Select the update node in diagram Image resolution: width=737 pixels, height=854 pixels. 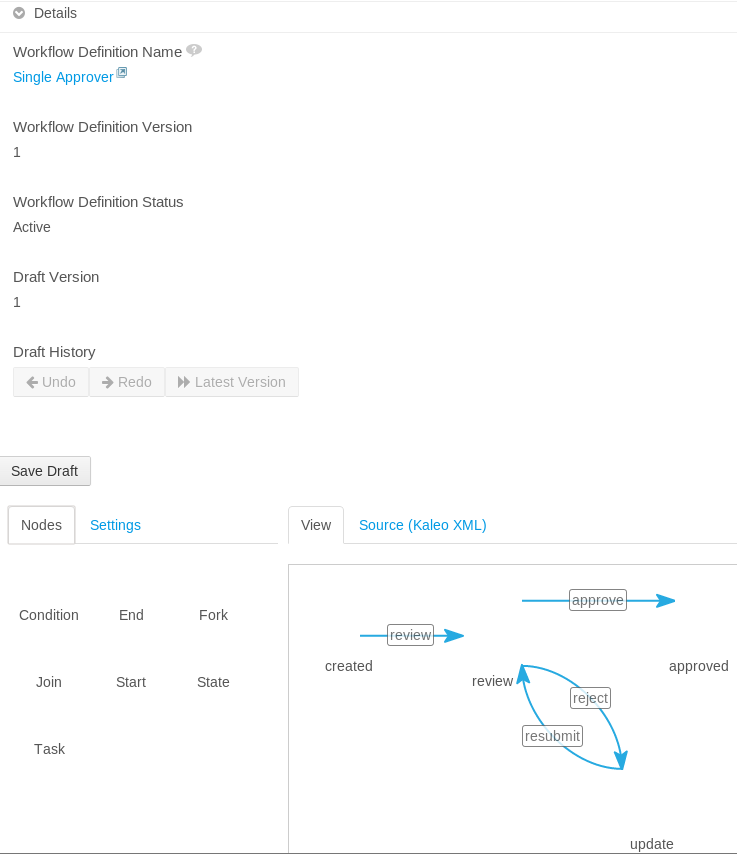pos(651,844)
